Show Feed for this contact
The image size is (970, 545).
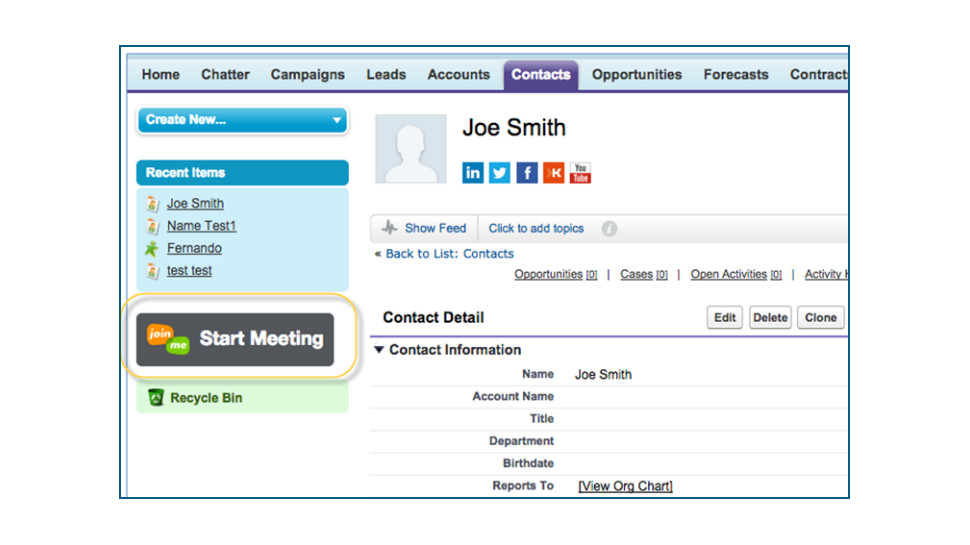(424, 229)
